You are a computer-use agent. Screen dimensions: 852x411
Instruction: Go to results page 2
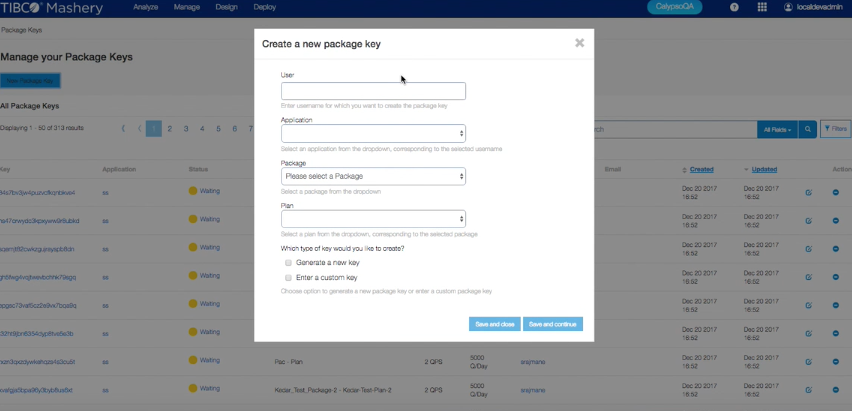[170, 129]
